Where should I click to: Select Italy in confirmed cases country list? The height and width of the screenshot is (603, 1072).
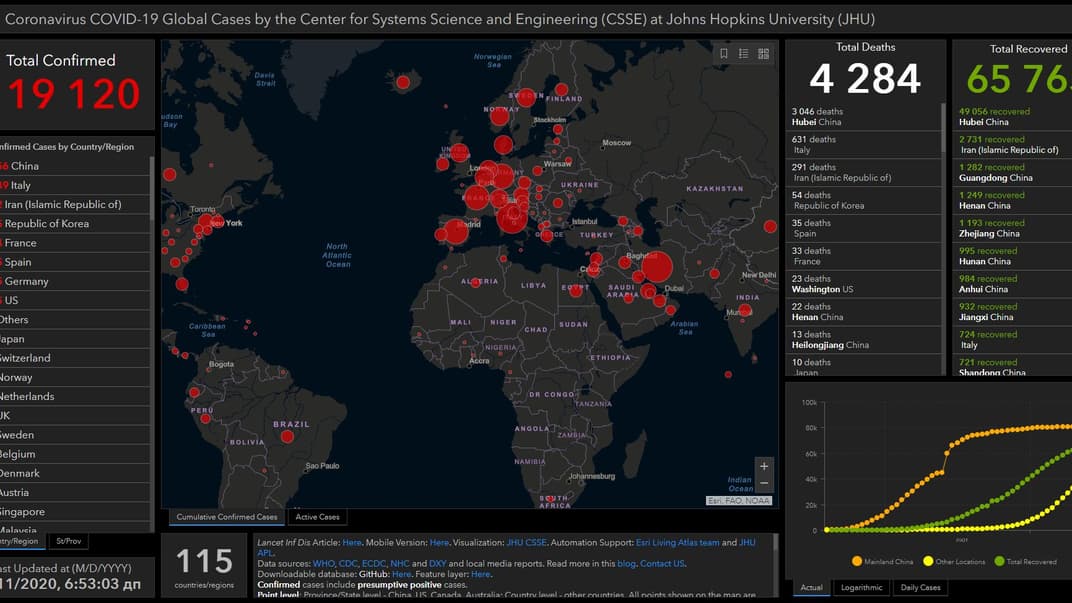21,185
